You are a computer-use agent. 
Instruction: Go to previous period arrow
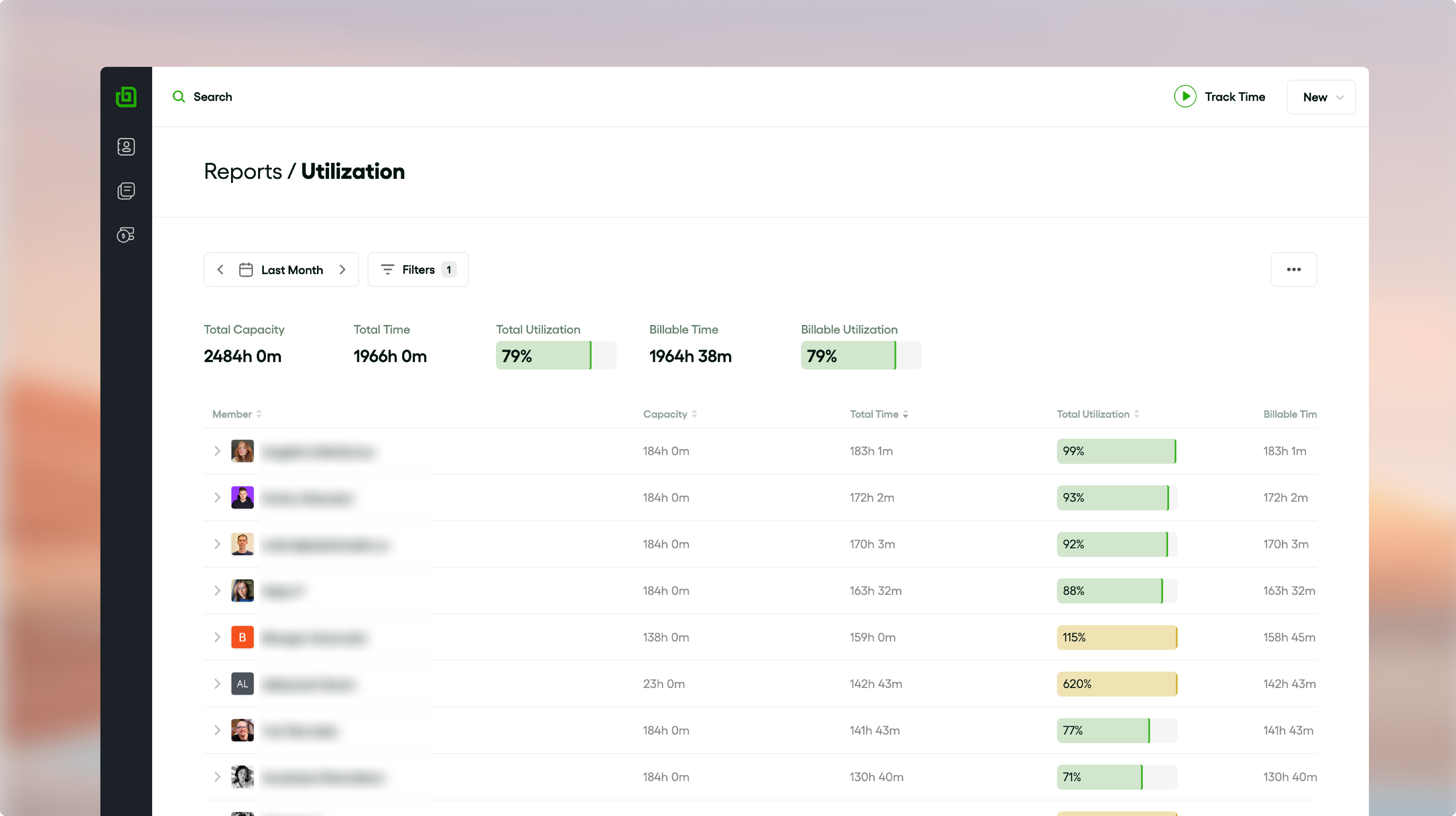click(220, 270)
